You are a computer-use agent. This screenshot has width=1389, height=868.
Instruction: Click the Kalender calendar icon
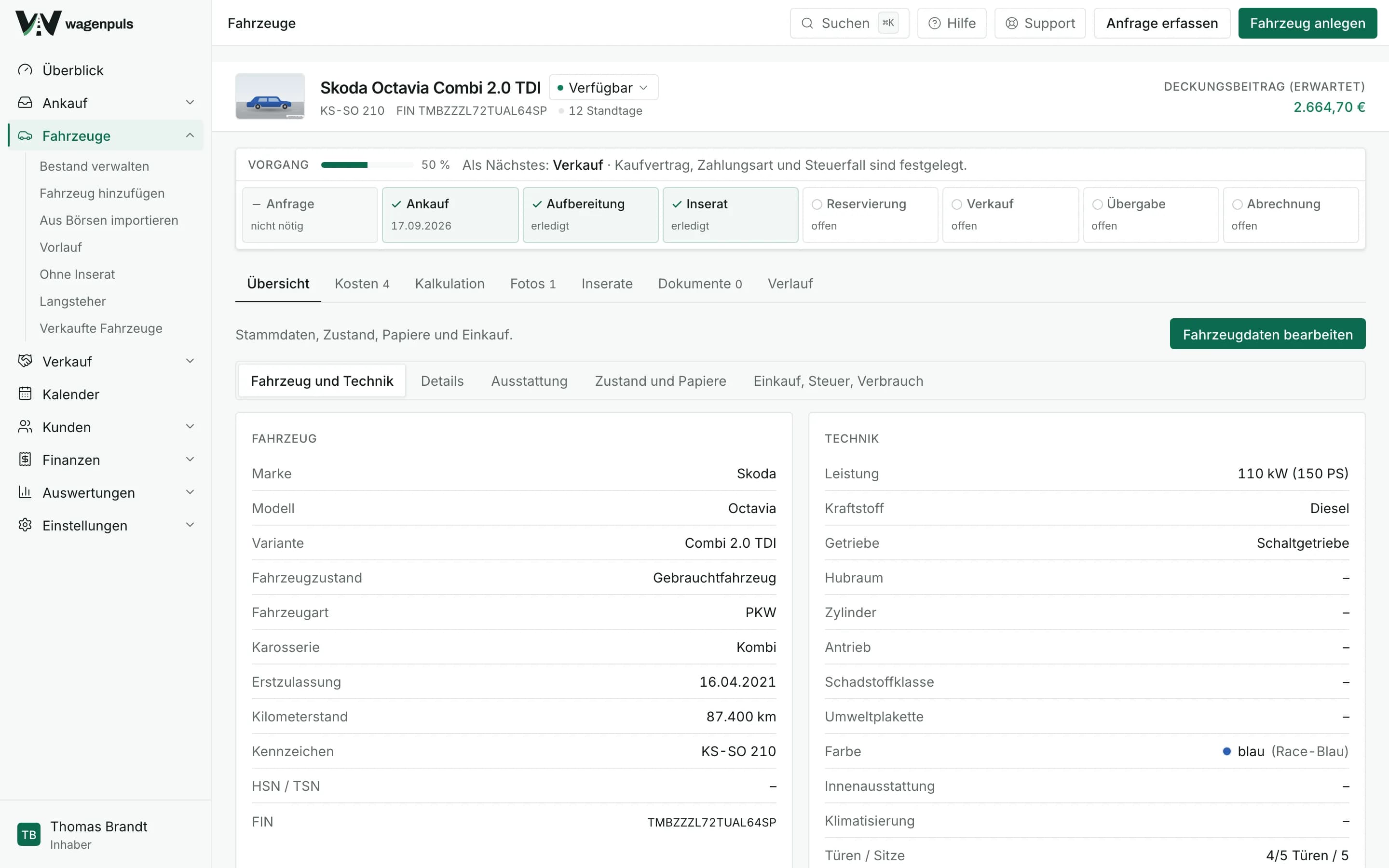coord(25,394)
